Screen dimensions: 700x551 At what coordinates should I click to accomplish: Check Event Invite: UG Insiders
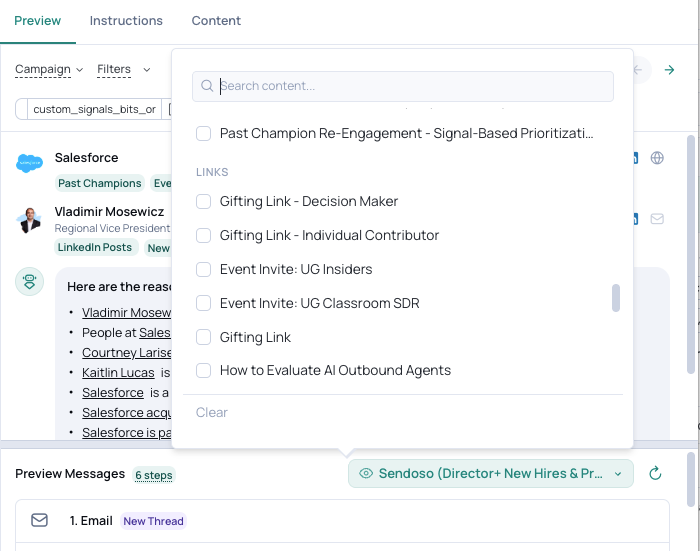coord(204,269)
